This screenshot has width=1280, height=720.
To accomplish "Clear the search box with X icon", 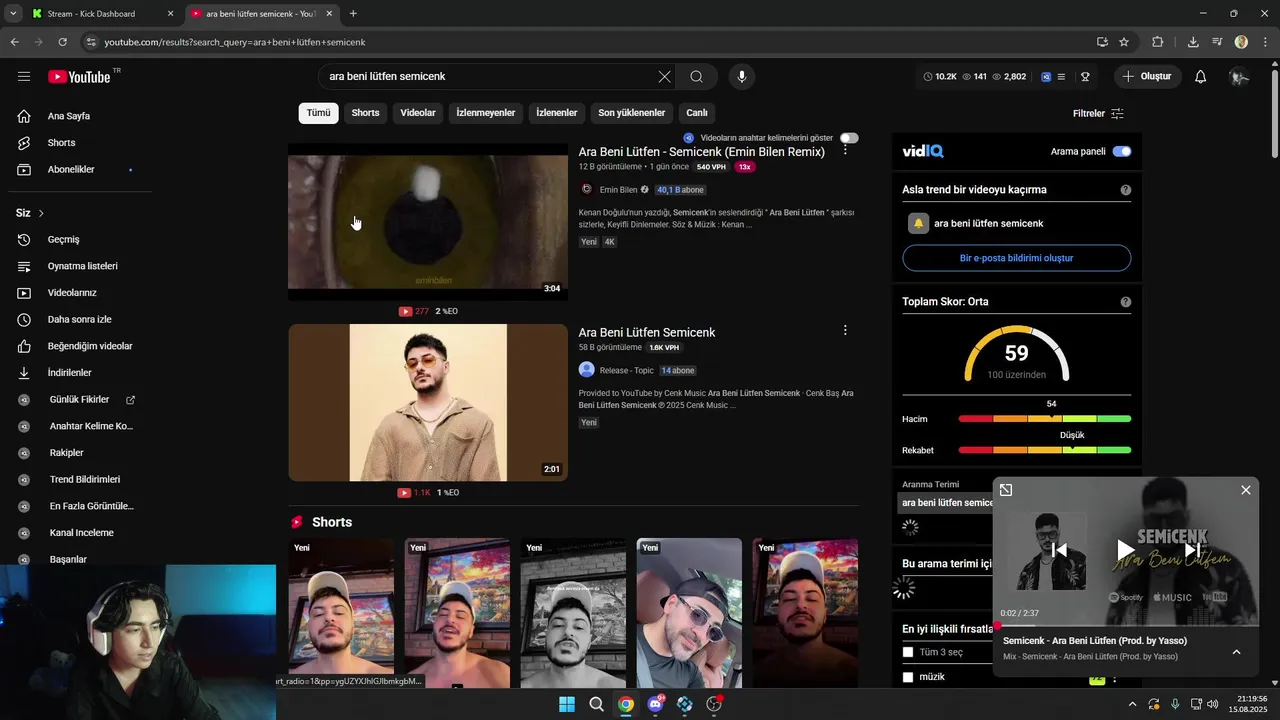I will [x=664, y=77].
